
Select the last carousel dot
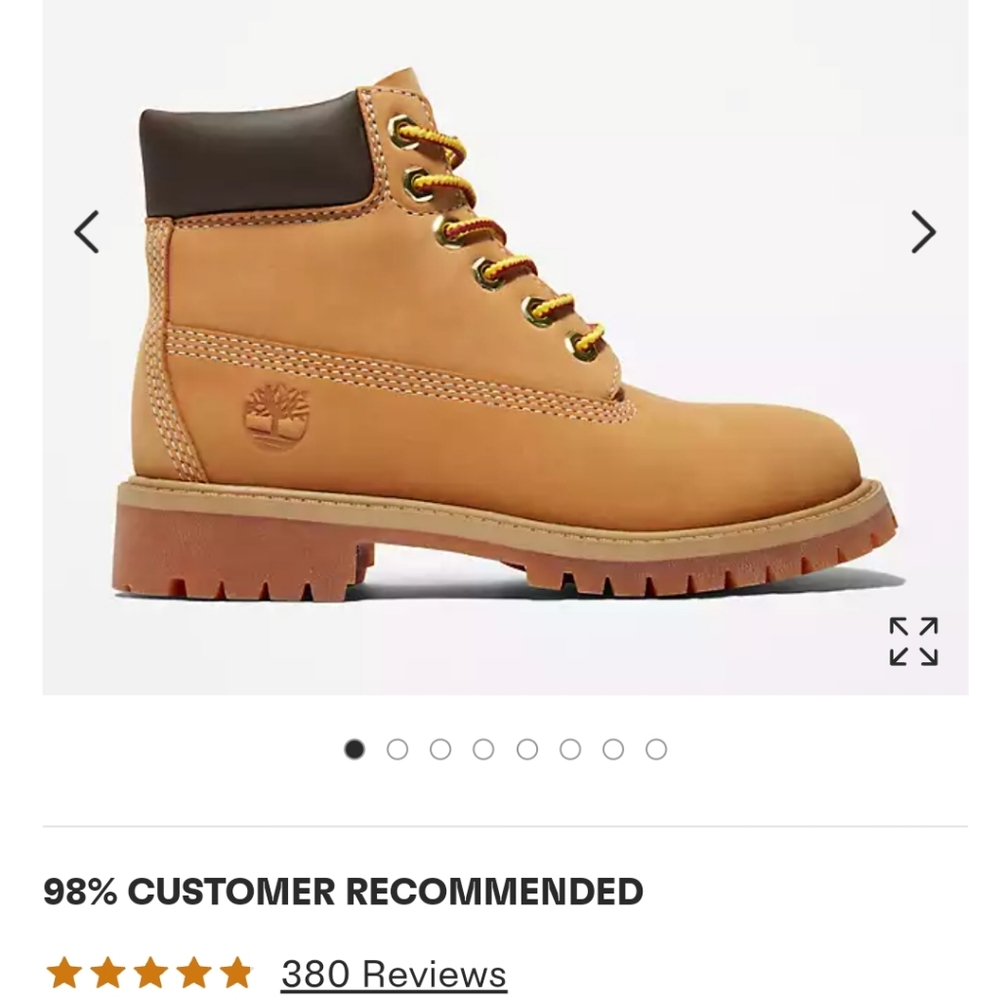[656, 747]
